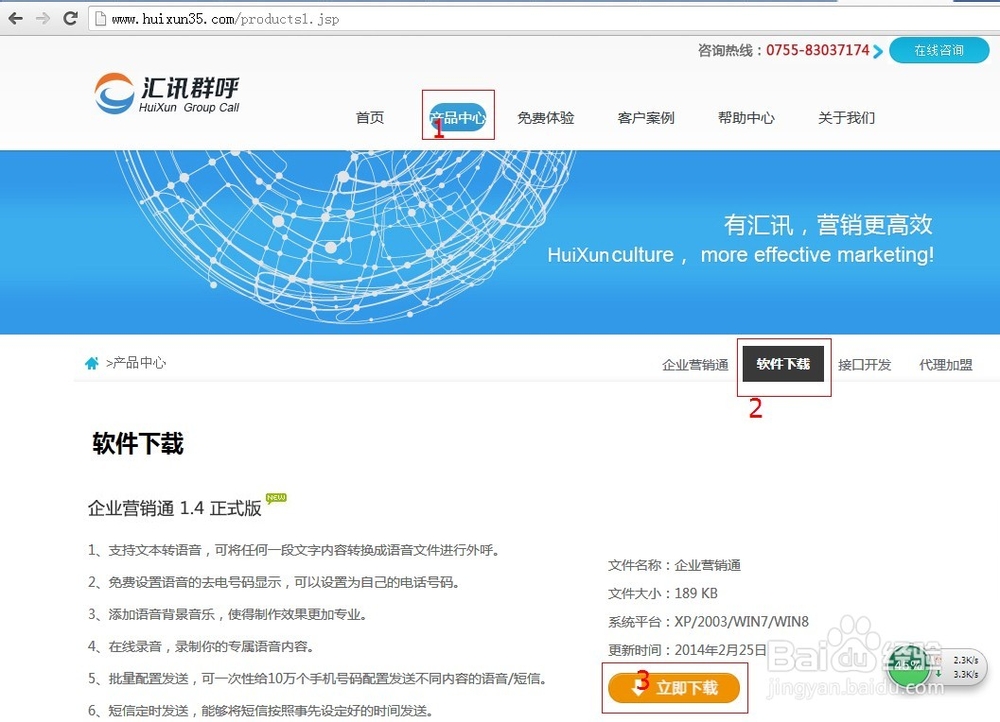
Task: Switch to the 接口开发 tab
Action: point(865,364)
